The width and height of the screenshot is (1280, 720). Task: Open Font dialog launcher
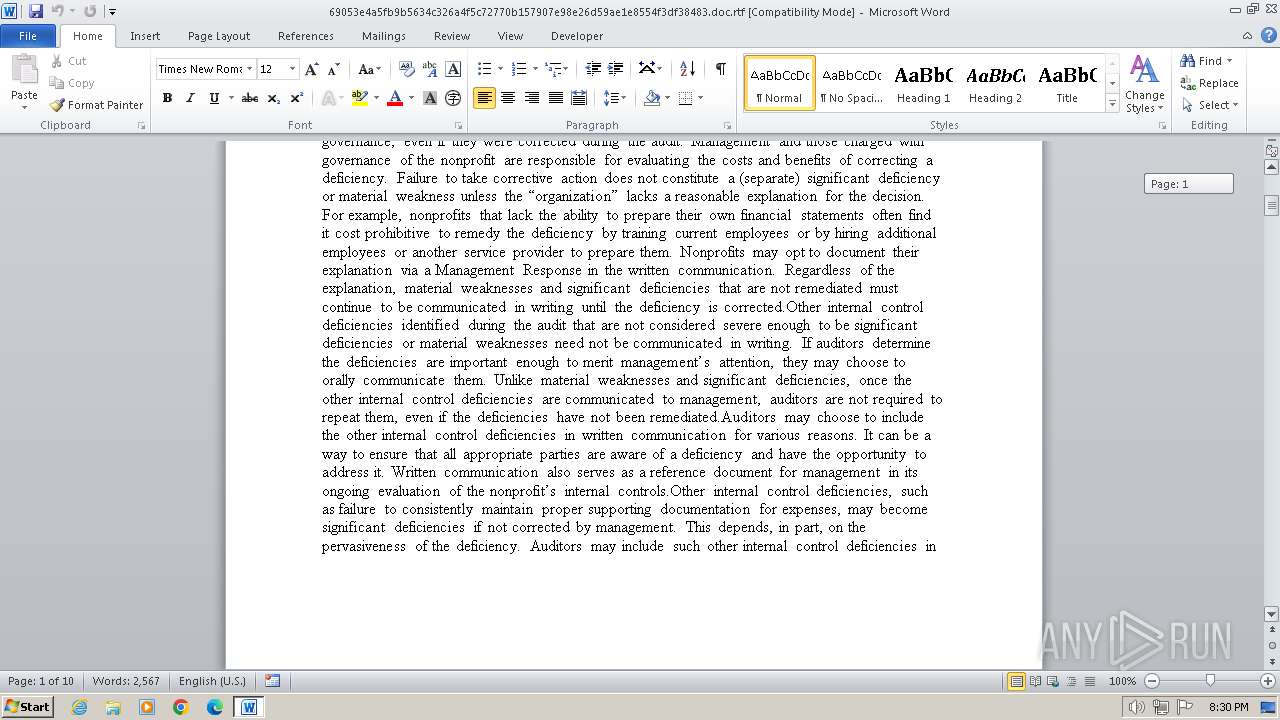[x=458, y=126]
